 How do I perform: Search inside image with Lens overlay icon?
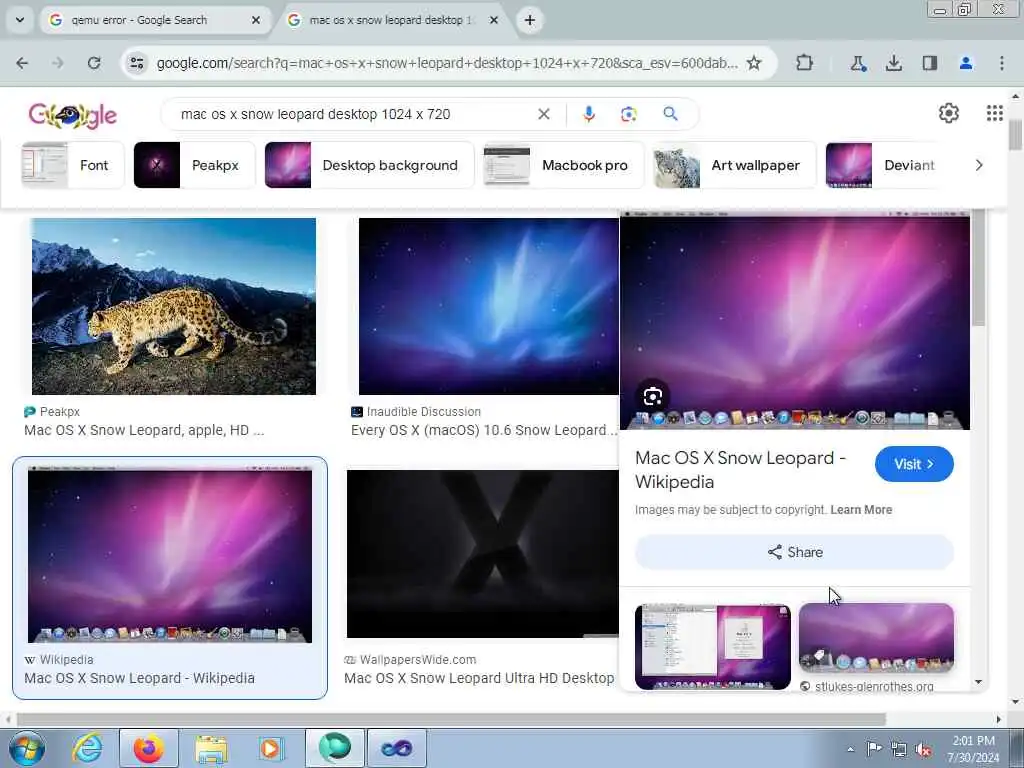click(652, 396)
